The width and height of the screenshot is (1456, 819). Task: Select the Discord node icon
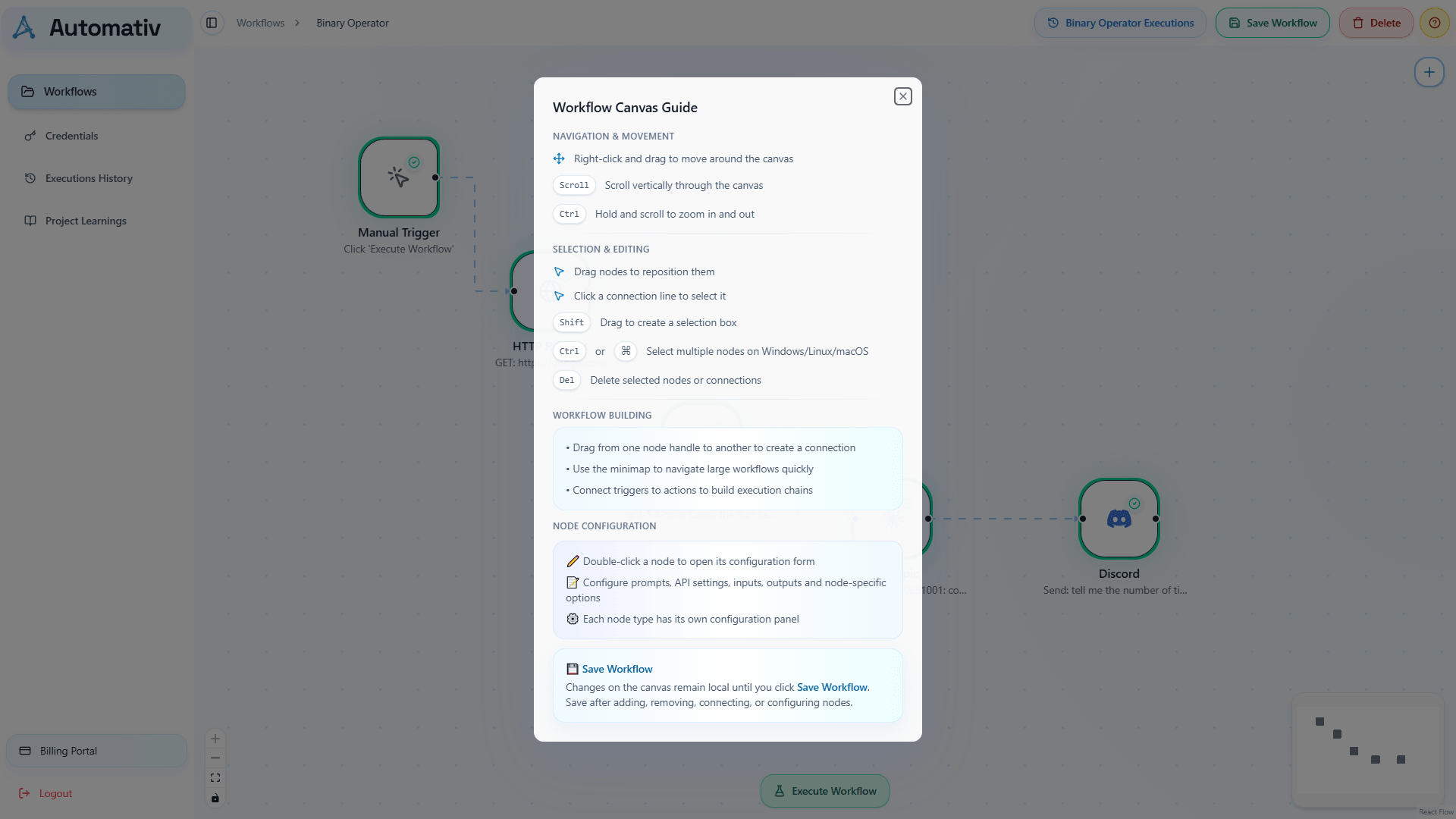click(1119, 519)
